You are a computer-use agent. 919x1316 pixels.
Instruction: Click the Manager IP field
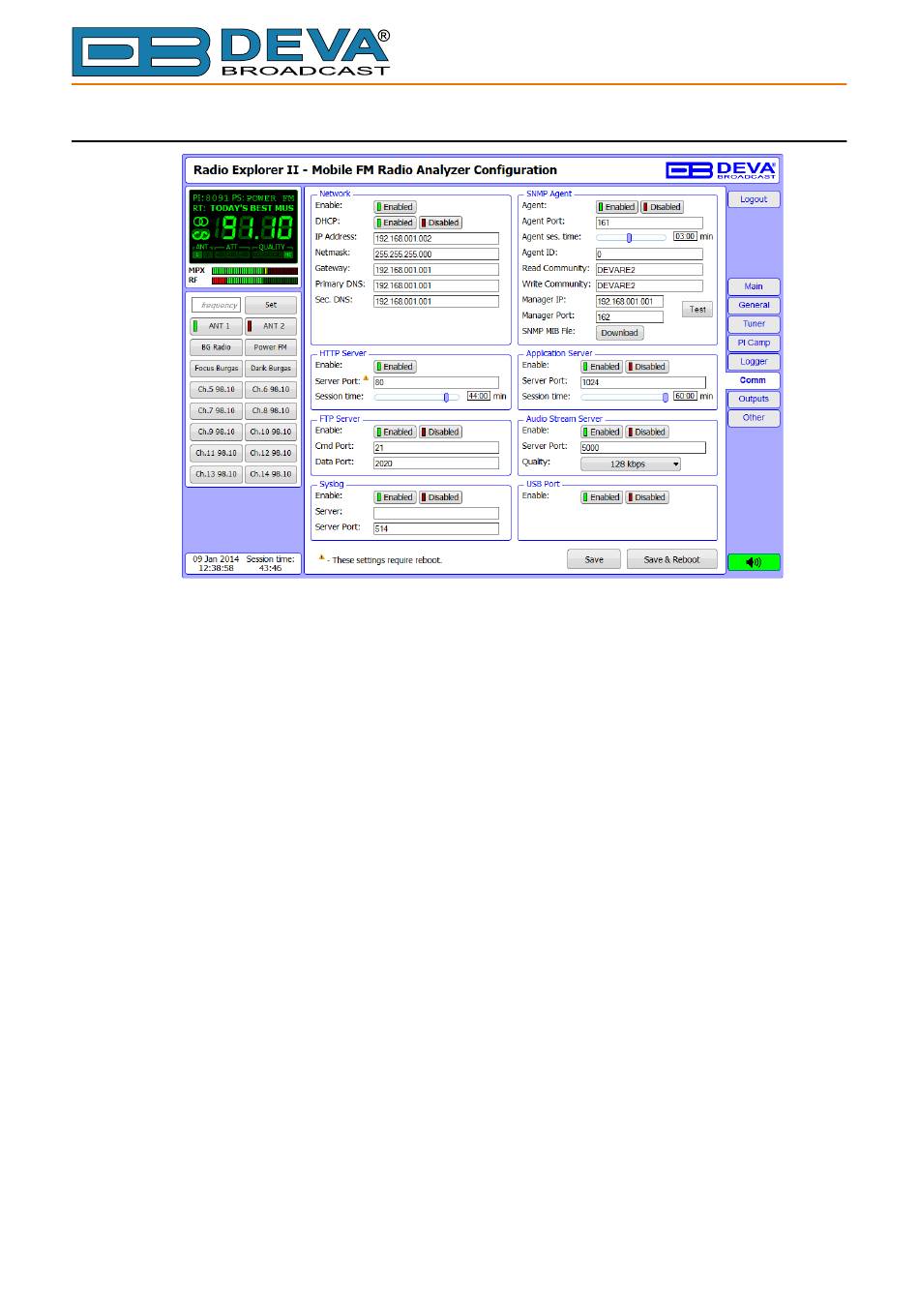[x=630, y=301]
